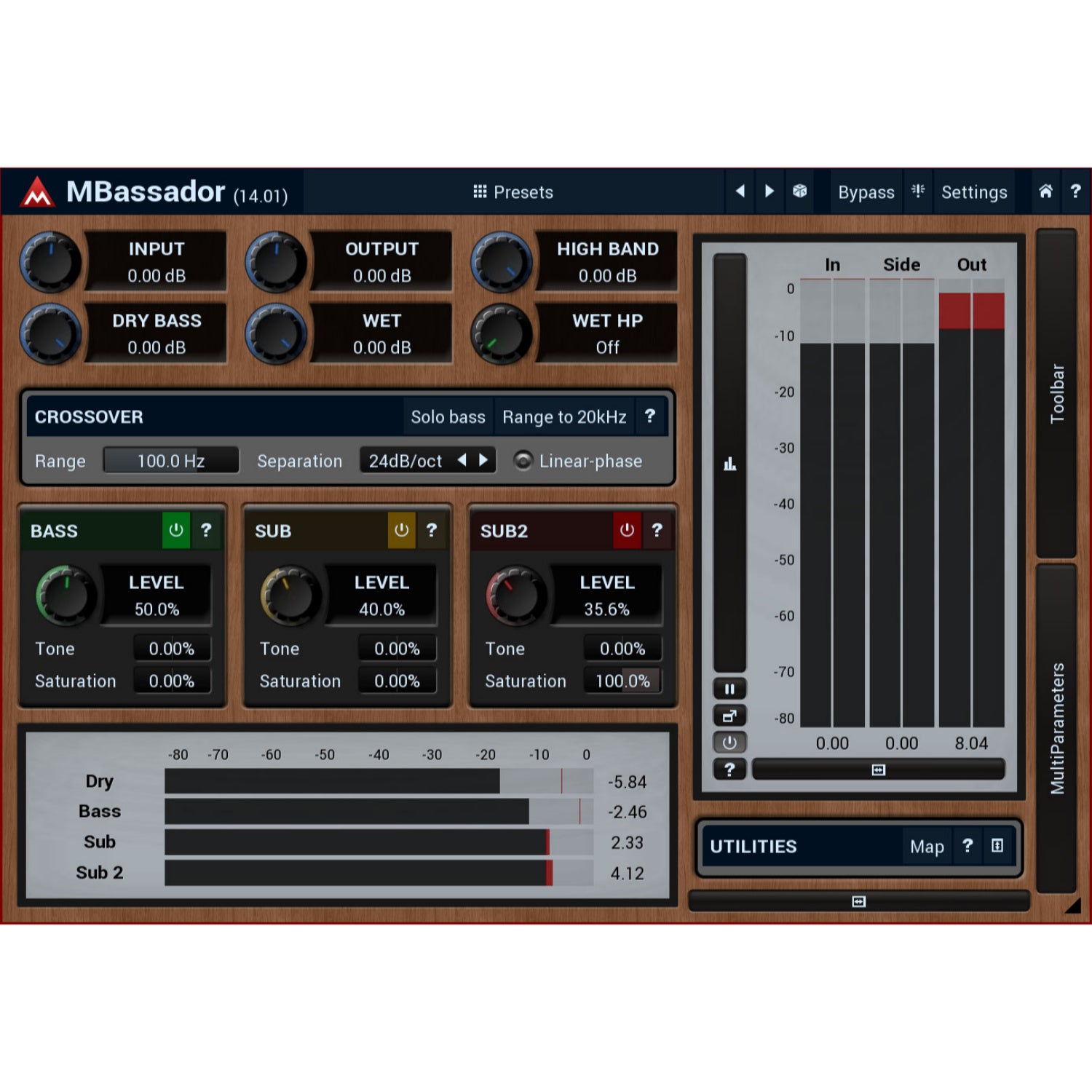Select next Separation slope arrow

coord(483,460)
